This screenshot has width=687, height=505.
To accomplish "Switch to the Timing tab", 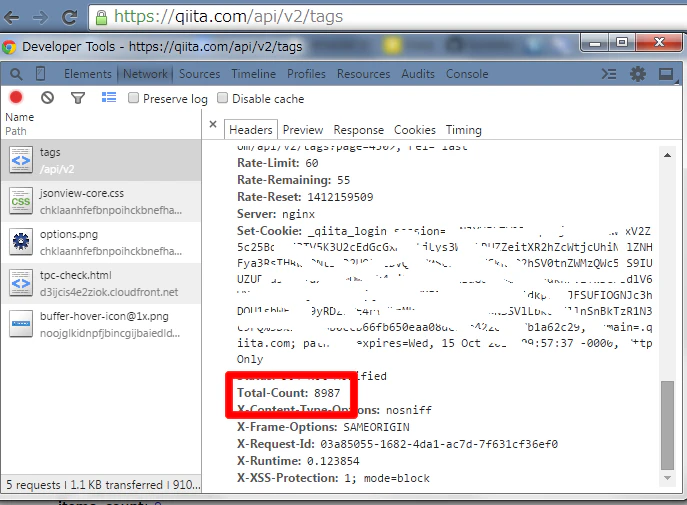I will tap(464, 130).
